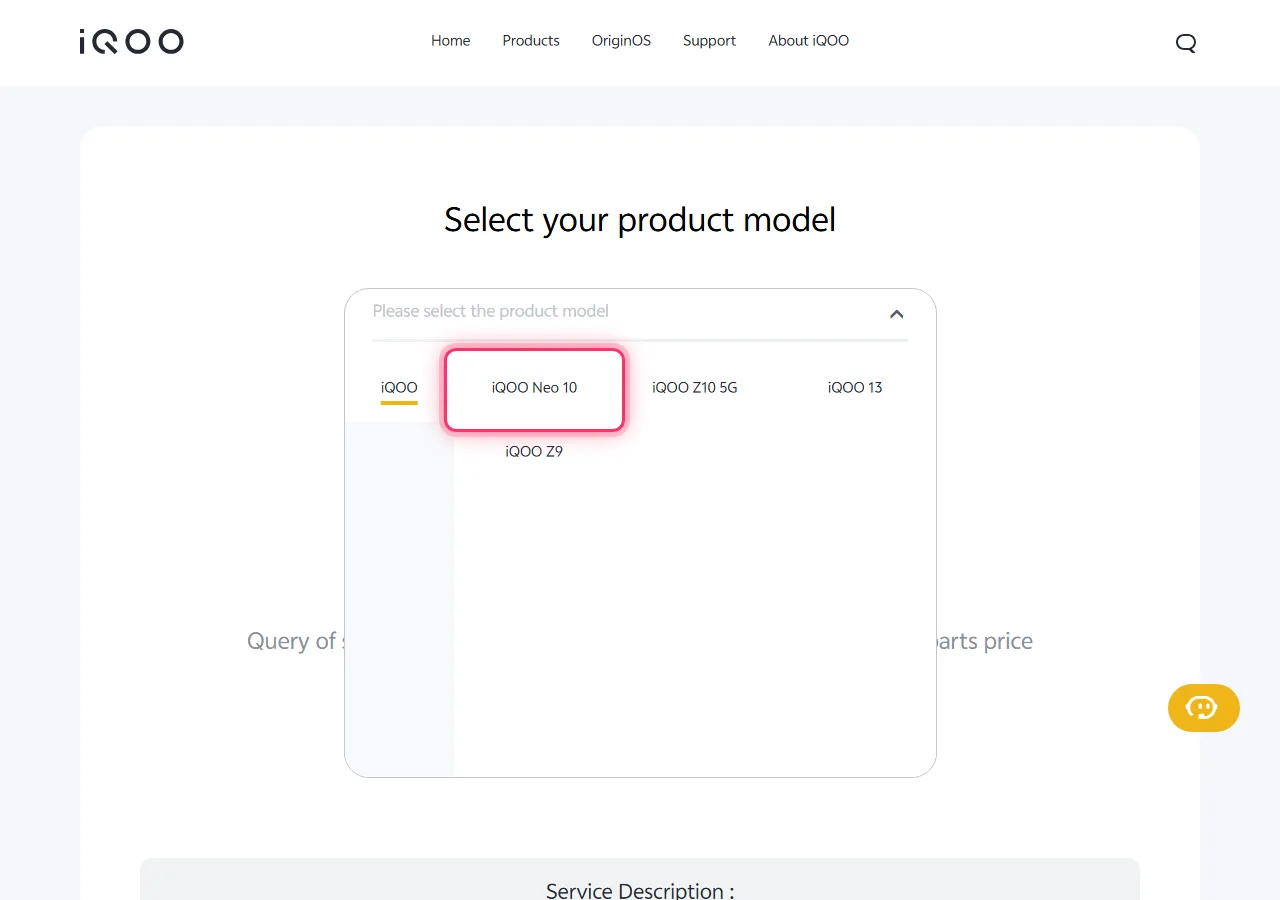The height and width of the screenshot is (900, 1280).
Task: Click the Service Description heading
Action: [x=640, y=890]
